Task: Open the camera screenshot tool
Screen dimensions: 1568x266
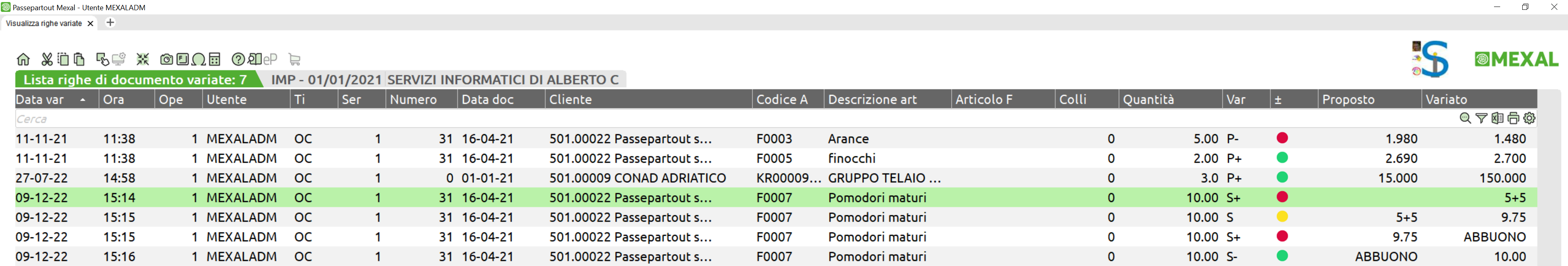Action: [x=166, y=59]
